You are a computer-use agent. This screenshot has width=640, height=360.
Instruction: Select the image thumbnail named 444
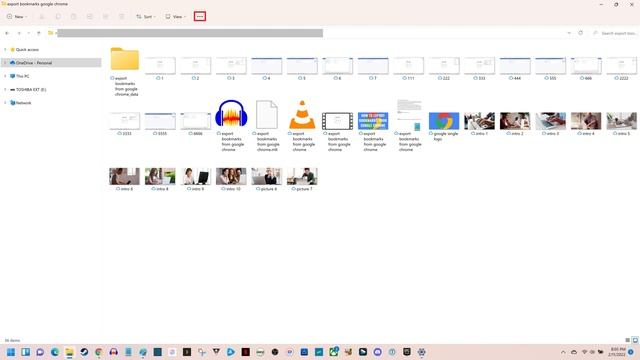[x=515, y=66]
